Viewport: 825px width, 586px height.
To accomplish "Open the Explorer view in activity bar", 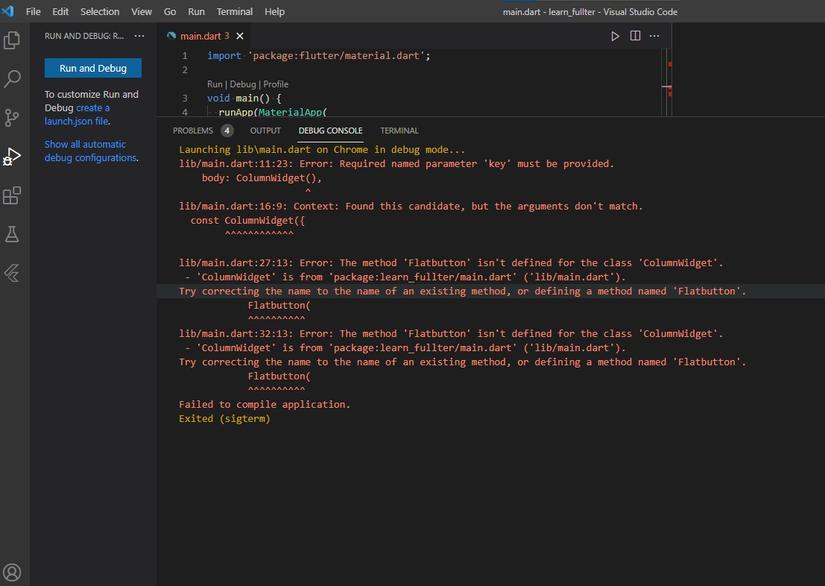I will tap(13, 41).
